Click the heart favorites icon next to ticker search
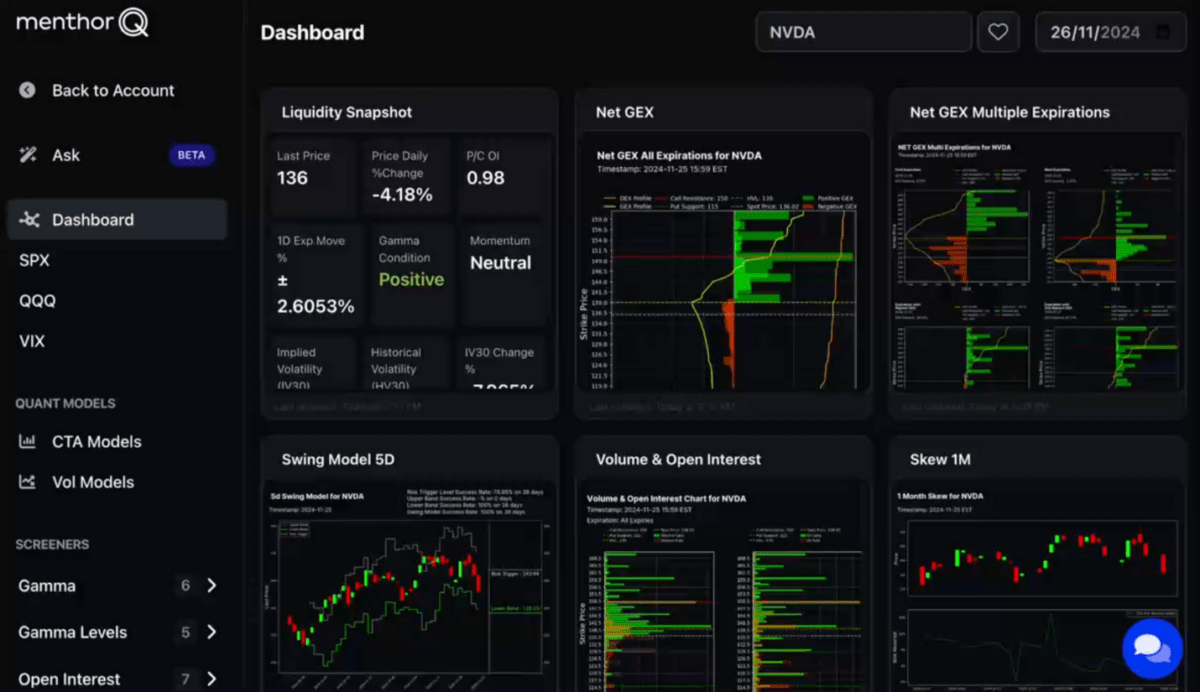This screenshot has width=1200, height=692. (998, 31)
